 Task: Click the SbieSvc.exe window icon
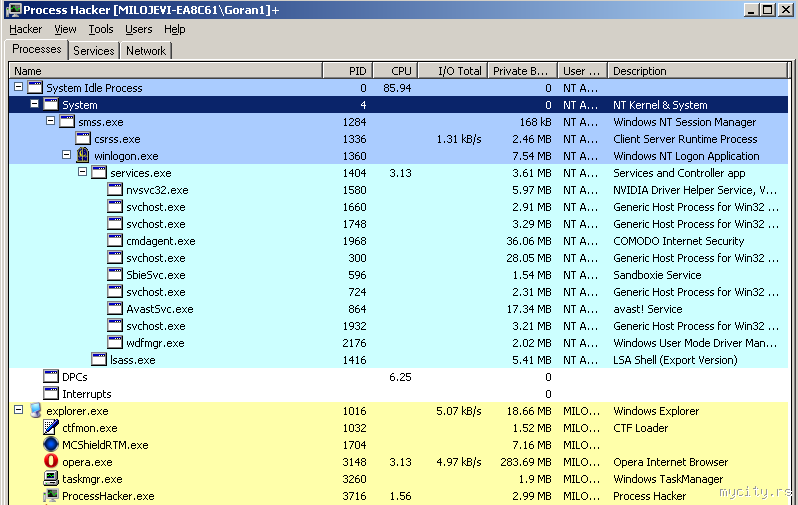click(115, 275)
